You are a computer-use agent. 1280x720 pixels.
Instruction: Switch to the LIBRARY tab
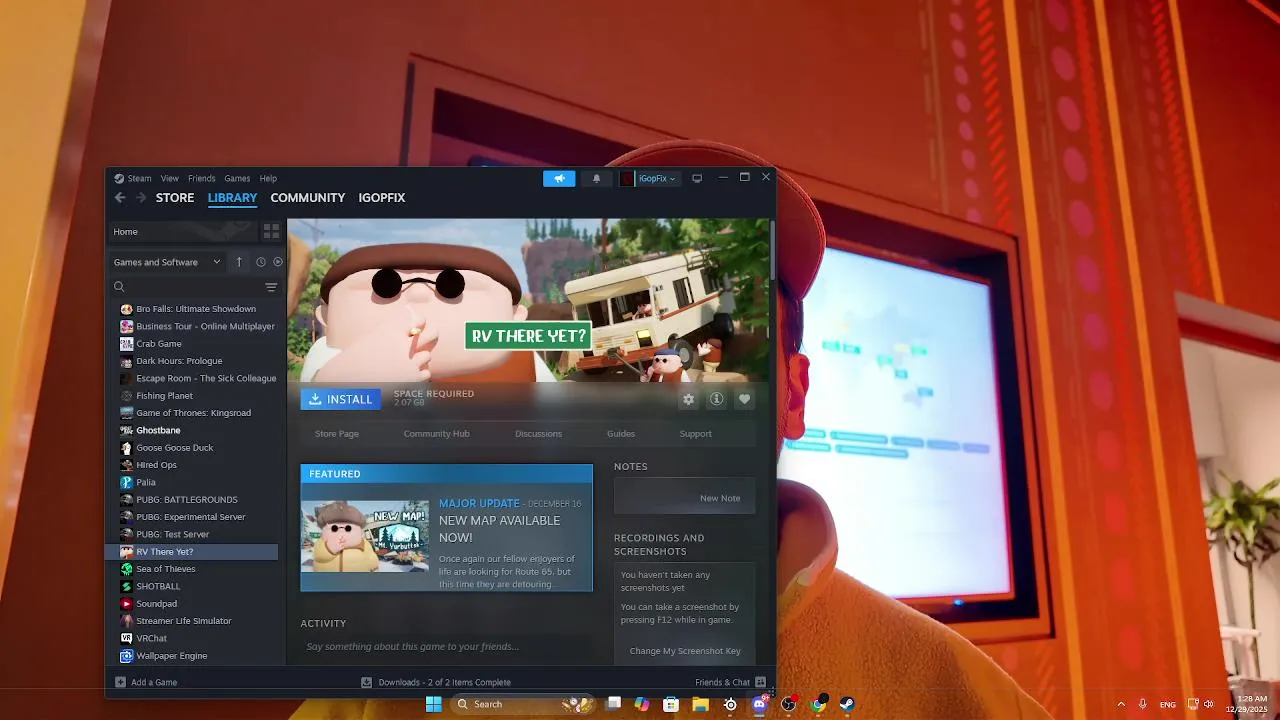tap(232, 198)
